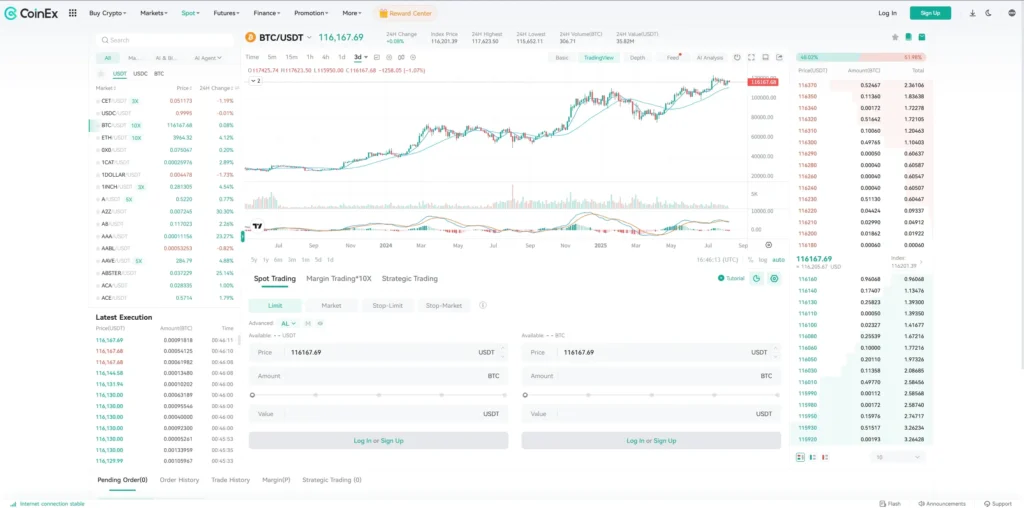Toggle the M advanced order option
Viewport: 1024px width, 508px height.
click(308, 323)
